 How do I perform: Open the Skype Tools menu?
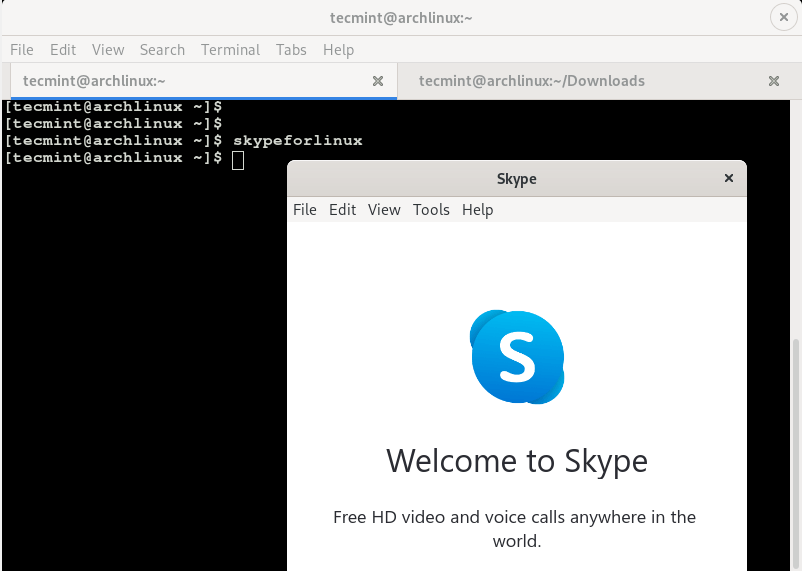click(x=431, y=209)
